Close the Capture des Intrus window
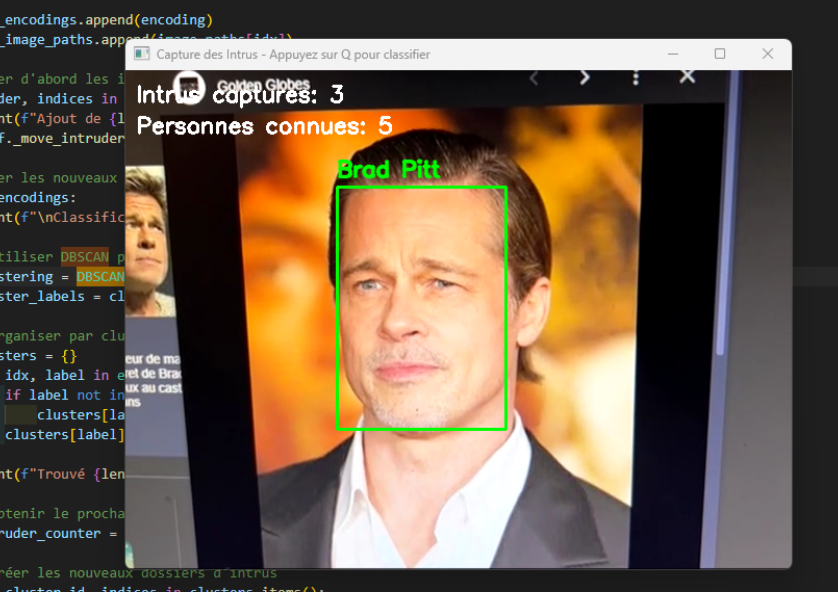838x592 pixels. (x=767, y=54)
